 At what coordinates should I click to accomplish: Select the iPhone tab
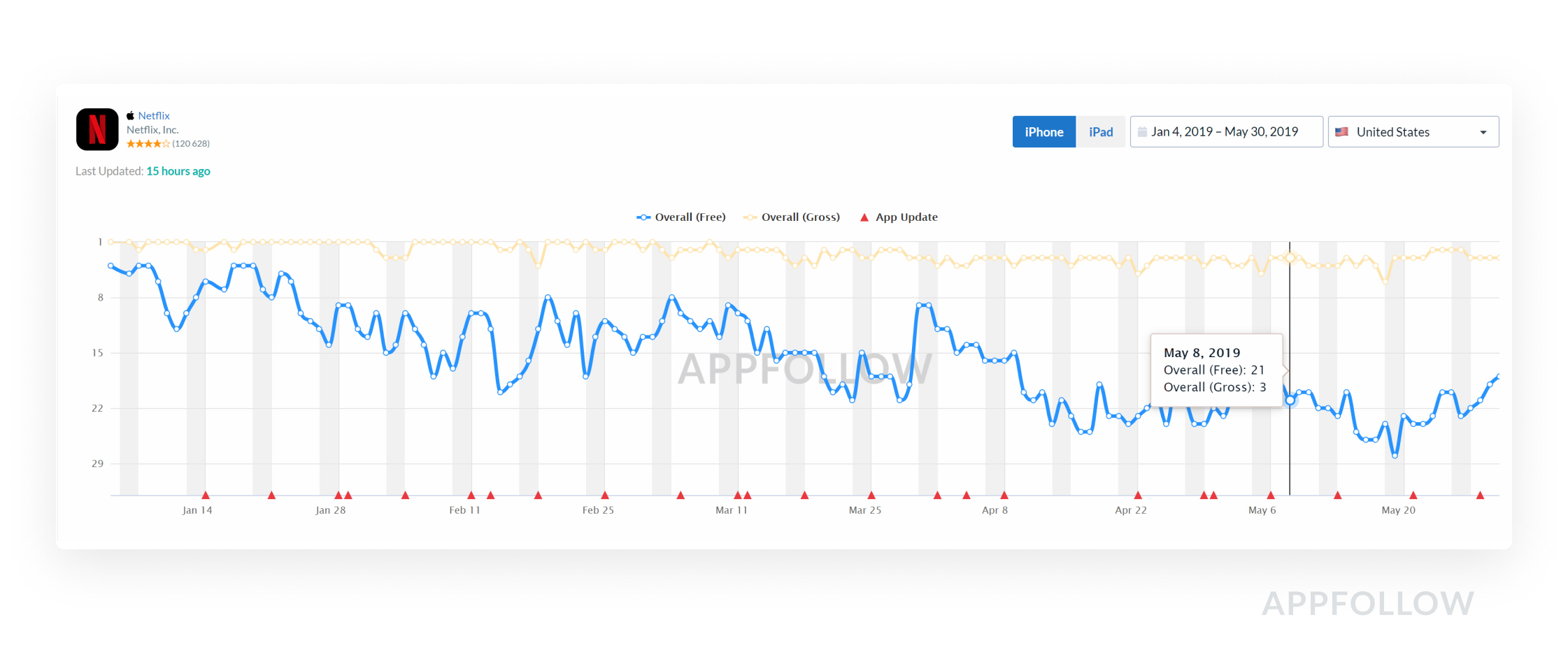click(x=1044, y=132)
